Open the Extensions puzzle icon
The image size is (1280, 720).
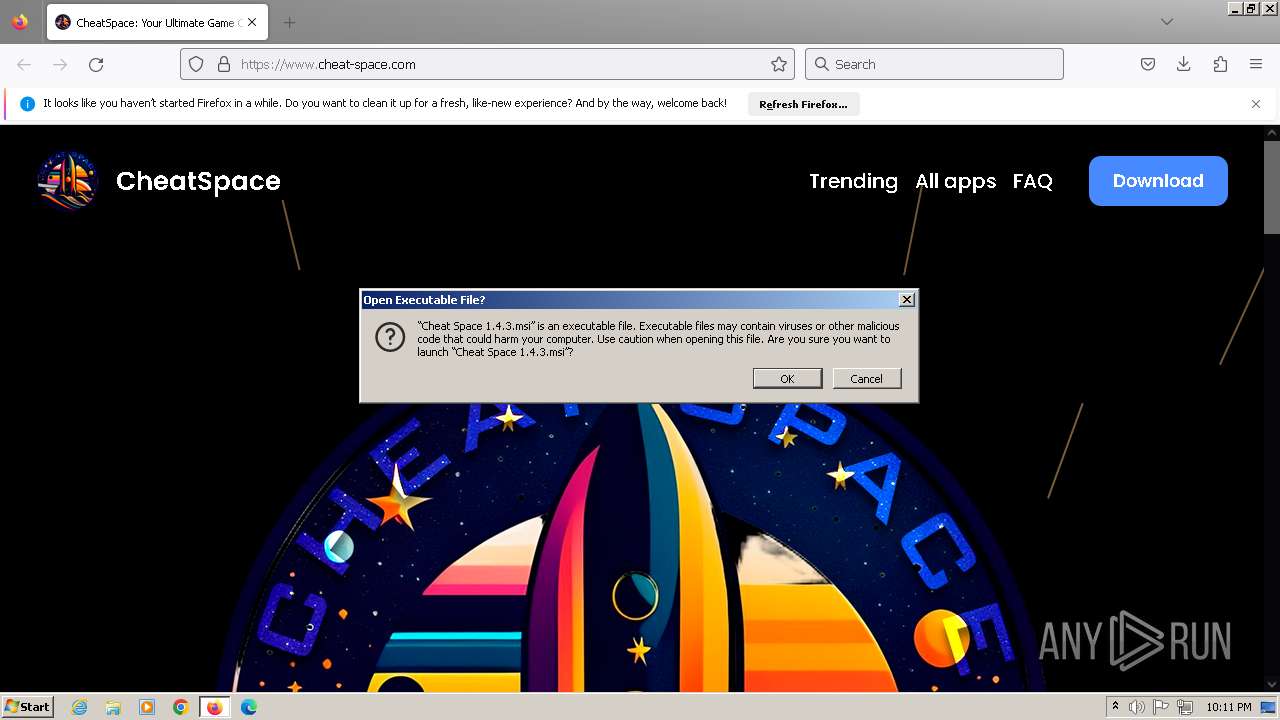1220,64
